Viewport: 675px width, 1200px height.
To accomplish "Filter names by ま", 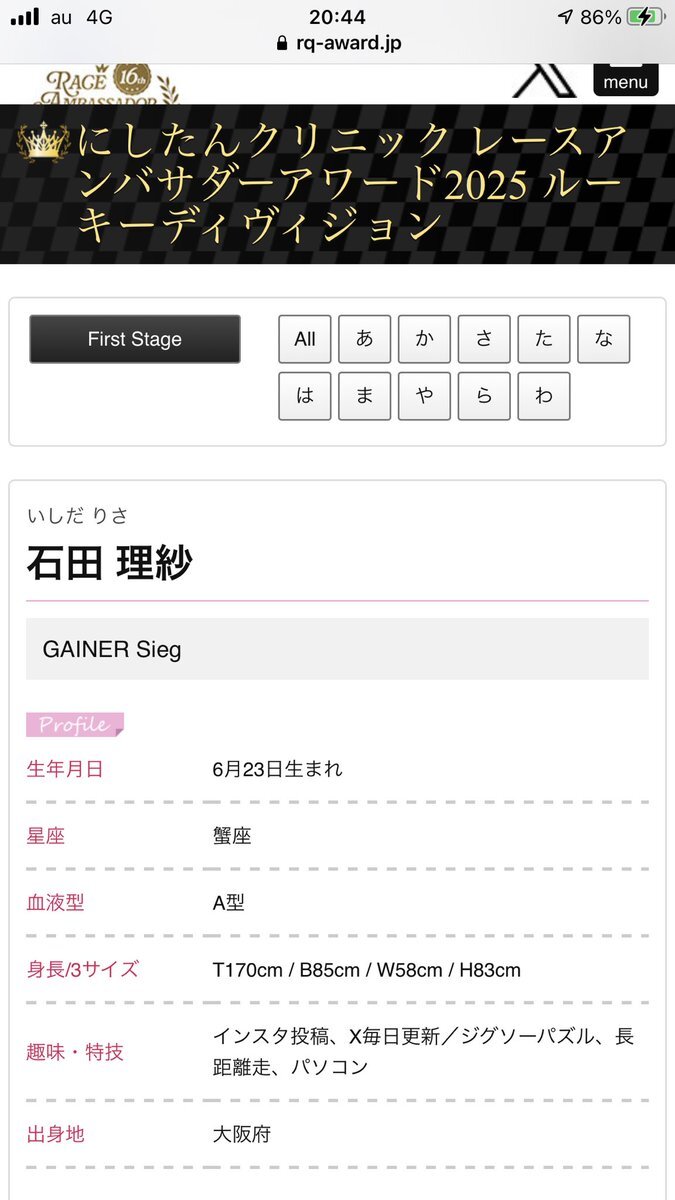I will point(365,396).
